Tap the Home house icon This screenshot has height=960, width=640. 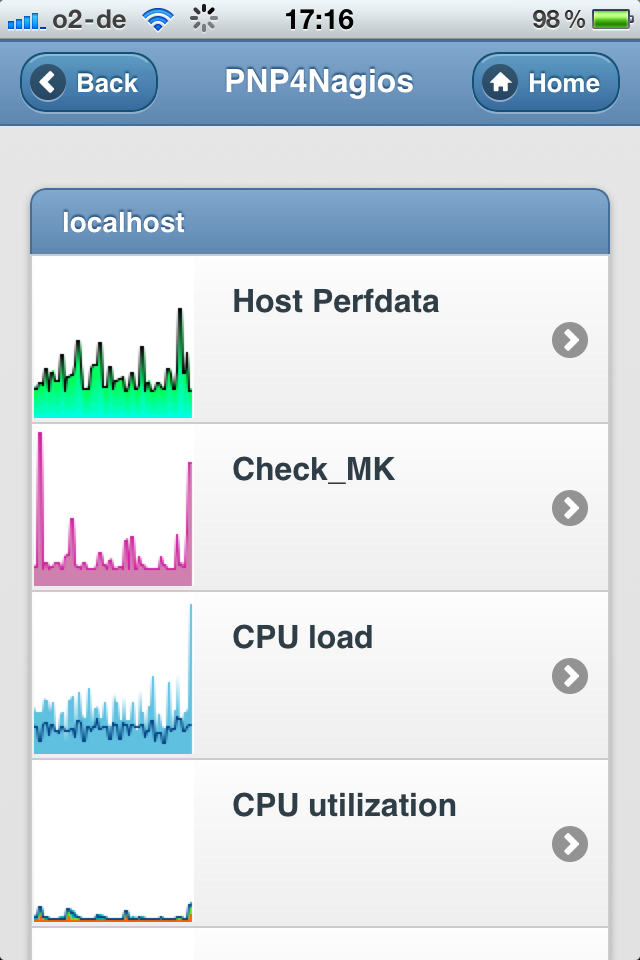(499, 83)
